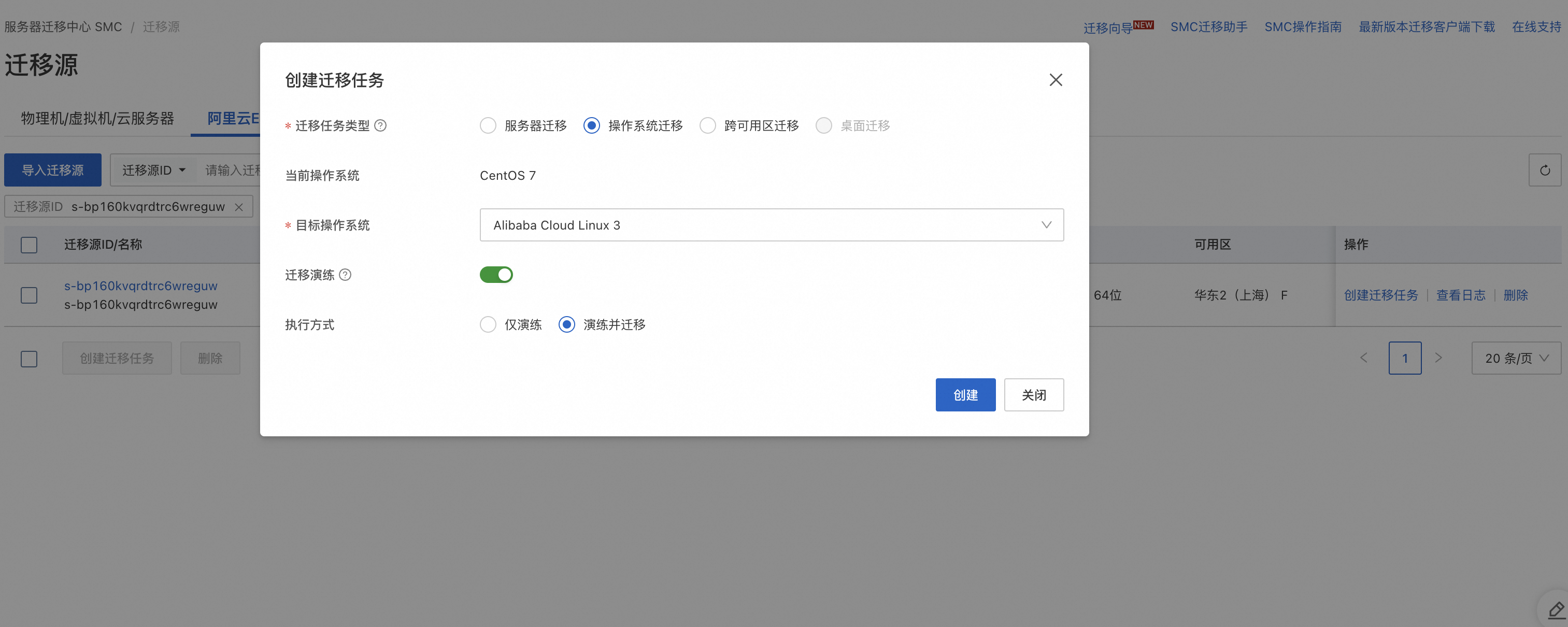The width and height of the screenshot is (1568, 627).
Task: Select 跨可用区迁移 radio option
Action: [x=707, y=125]
